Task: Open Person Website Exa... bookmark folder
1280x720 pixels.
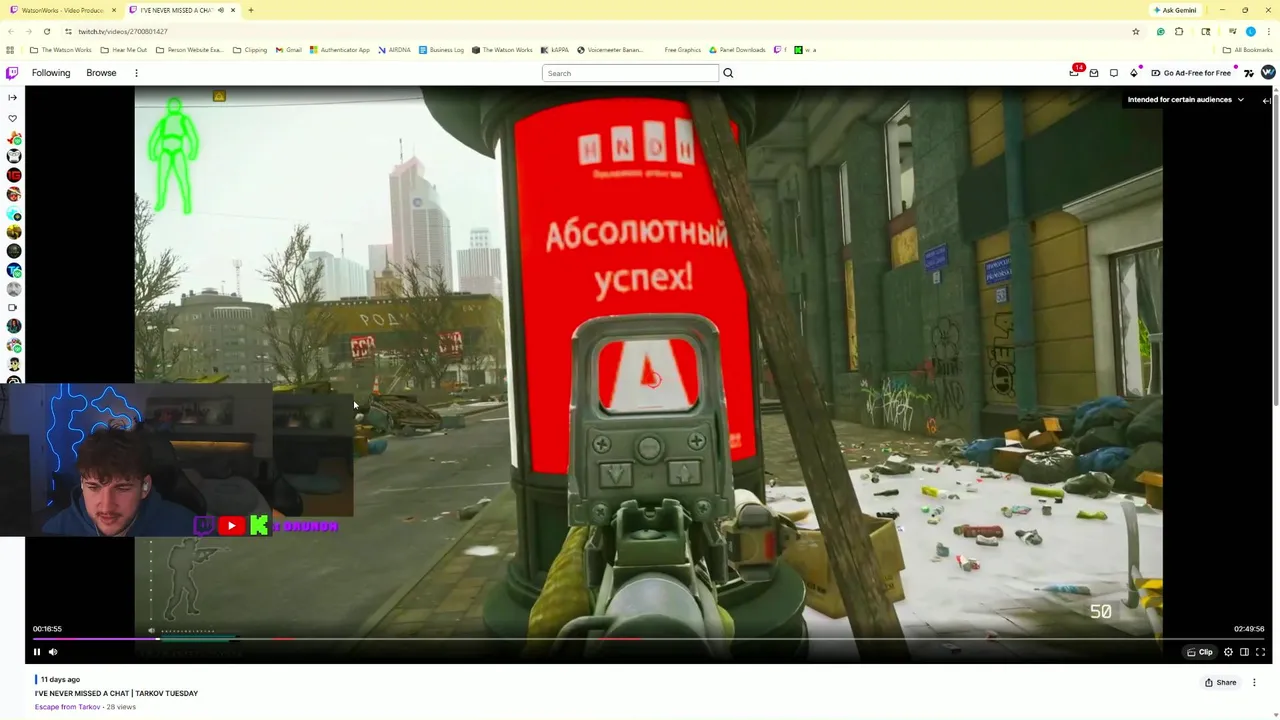Action: (189, 50)
